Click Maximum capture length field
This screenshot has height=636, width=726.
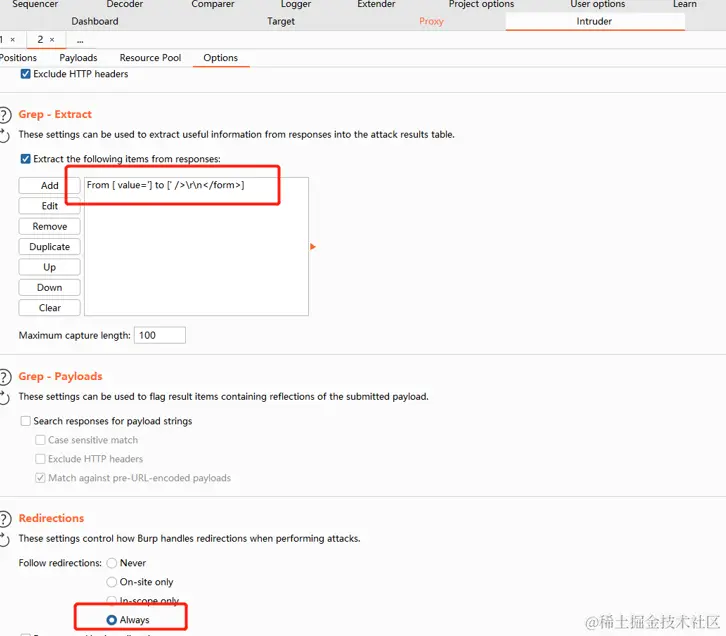[x=160, y=336]
